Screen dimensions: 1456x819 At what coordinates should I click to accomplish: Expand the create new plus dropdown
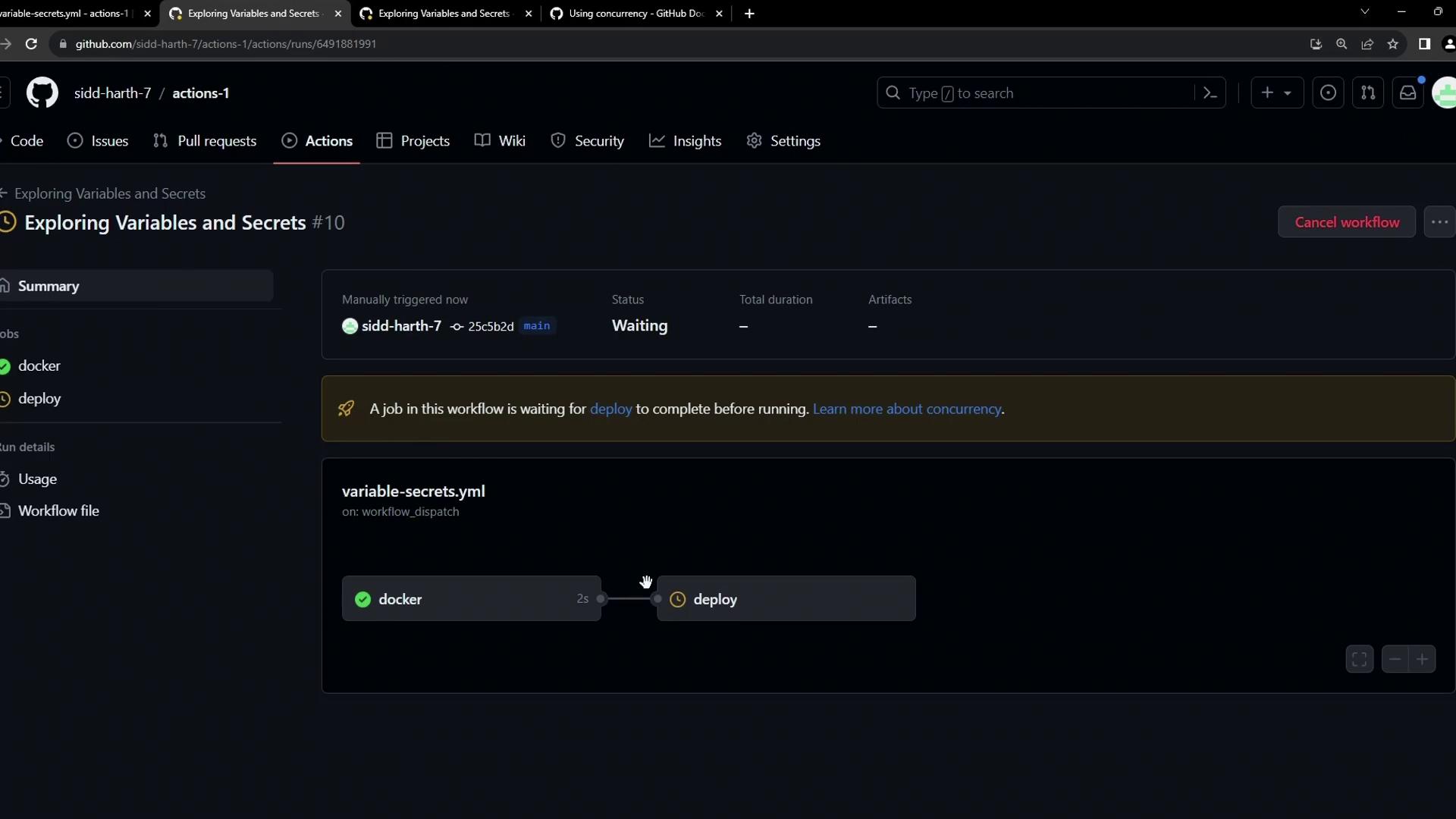[x=1276, y=93]
